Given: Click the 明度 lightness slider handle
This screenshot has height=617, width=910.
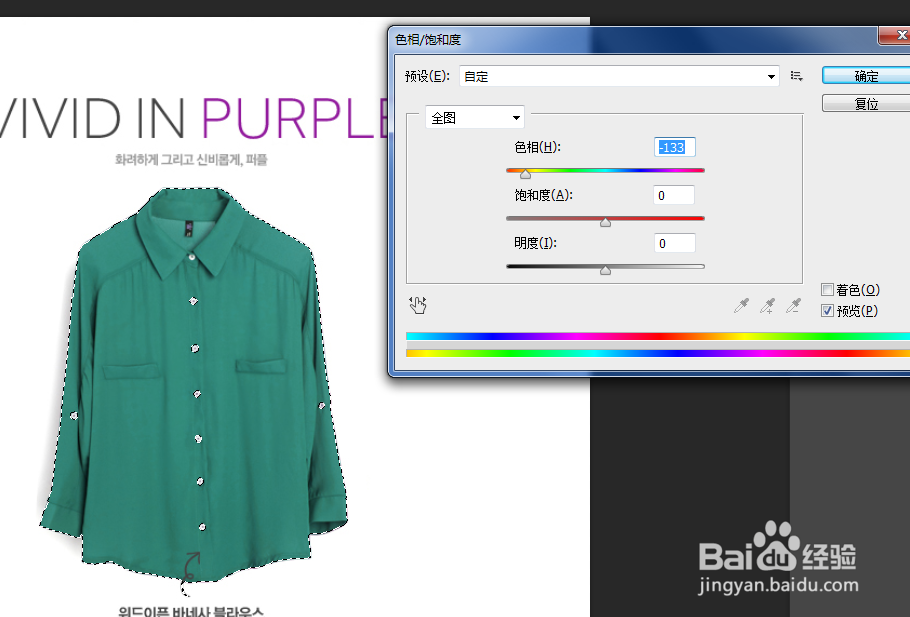Looking at the screenshot, I should [605, 269].
